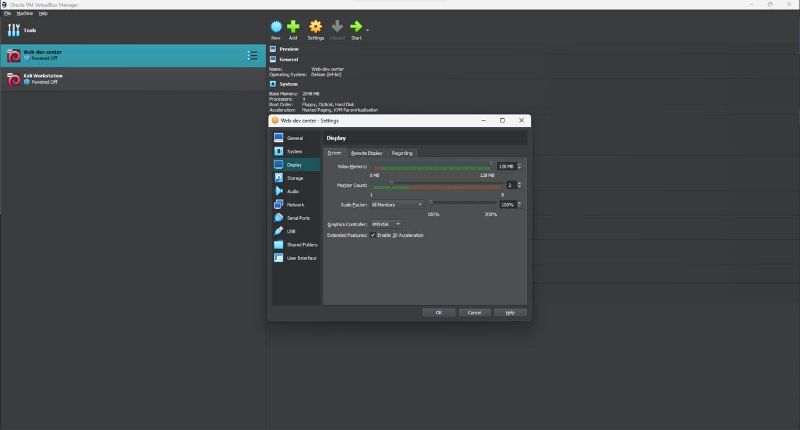Click the Cancel button
The height and width of the screenshot is (430, 800).
pos(474,312)
